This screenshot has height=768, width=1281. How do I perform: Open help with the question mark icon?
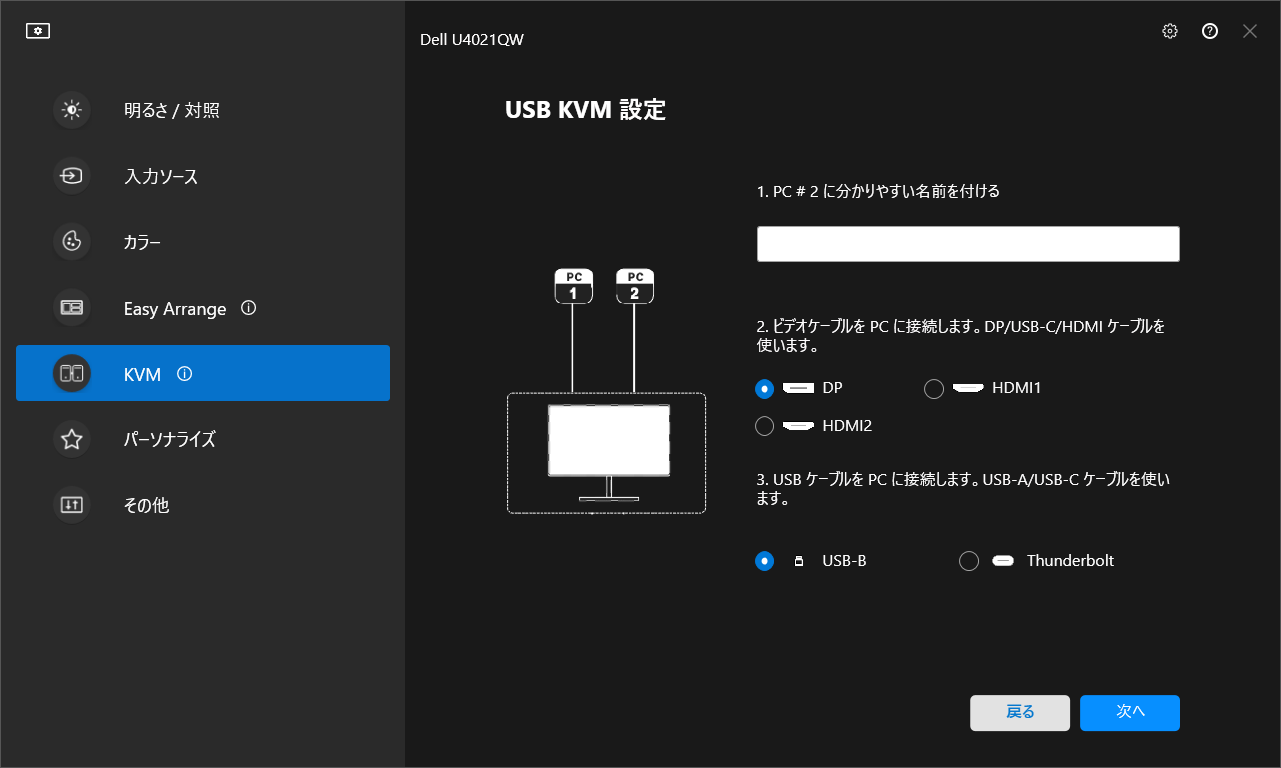coord(1210,31)
